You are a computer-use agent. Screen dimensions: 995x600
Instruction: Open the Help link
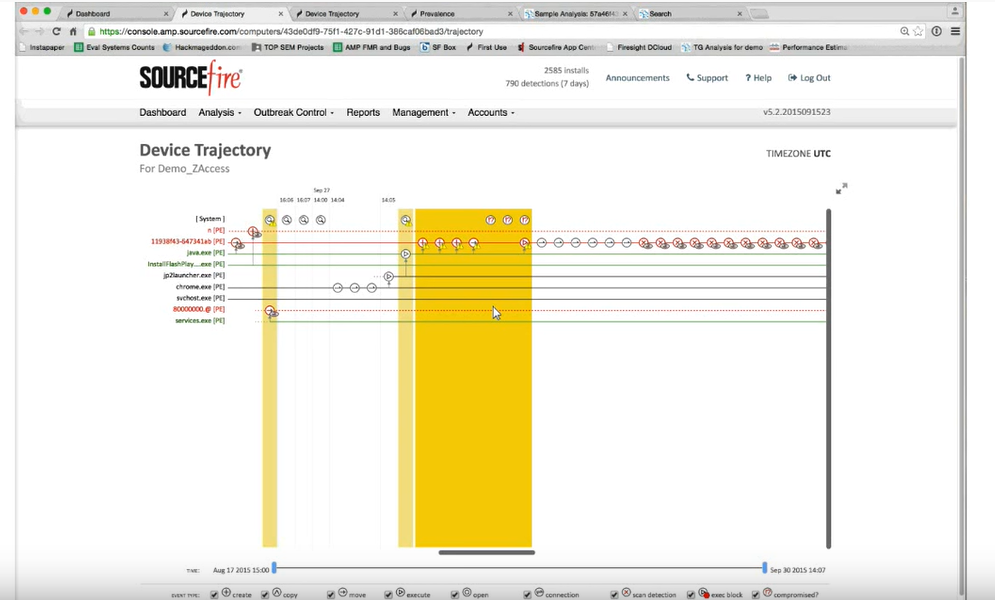click(758, 77)
